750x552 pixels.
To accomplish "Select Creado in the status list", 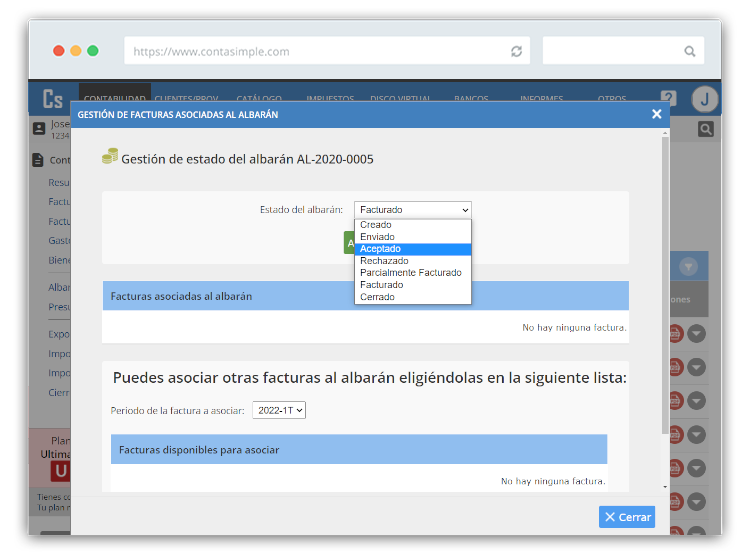I will tap(413, 224).
